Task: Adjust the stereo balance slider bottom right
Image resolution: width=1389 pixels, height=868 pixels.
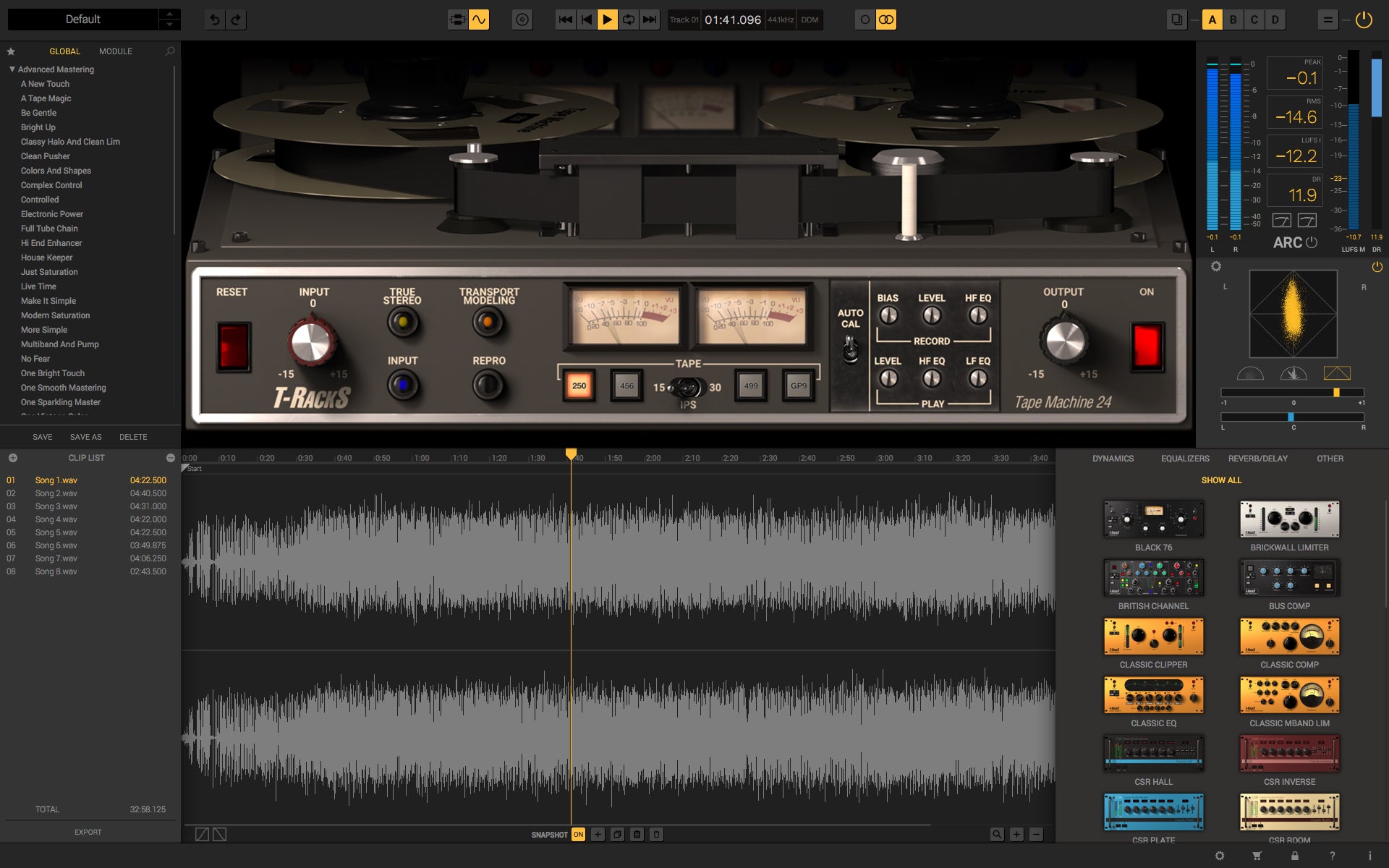Action: [x=1291, y=416]
